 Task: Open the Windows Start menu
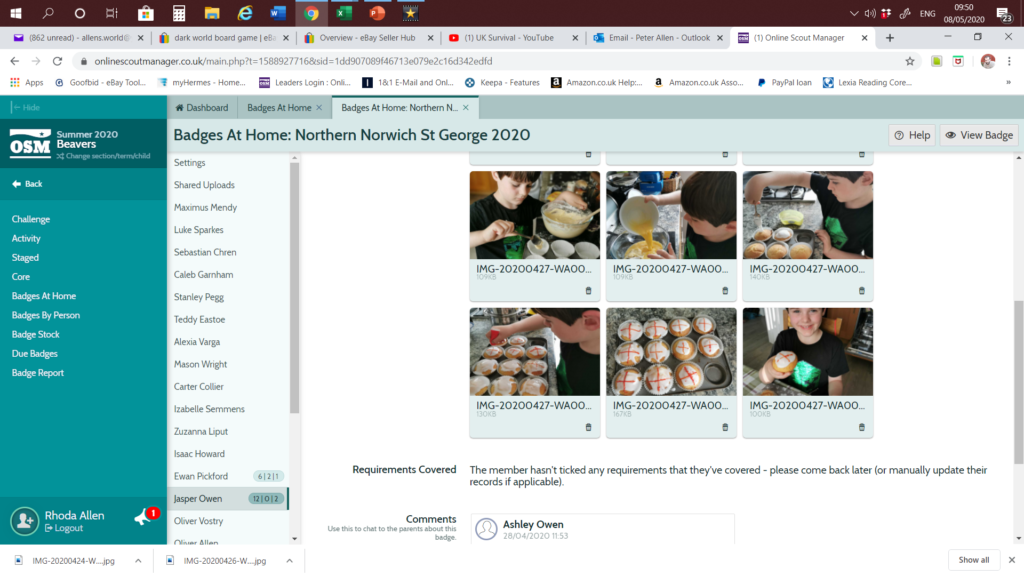click(16, 12)
